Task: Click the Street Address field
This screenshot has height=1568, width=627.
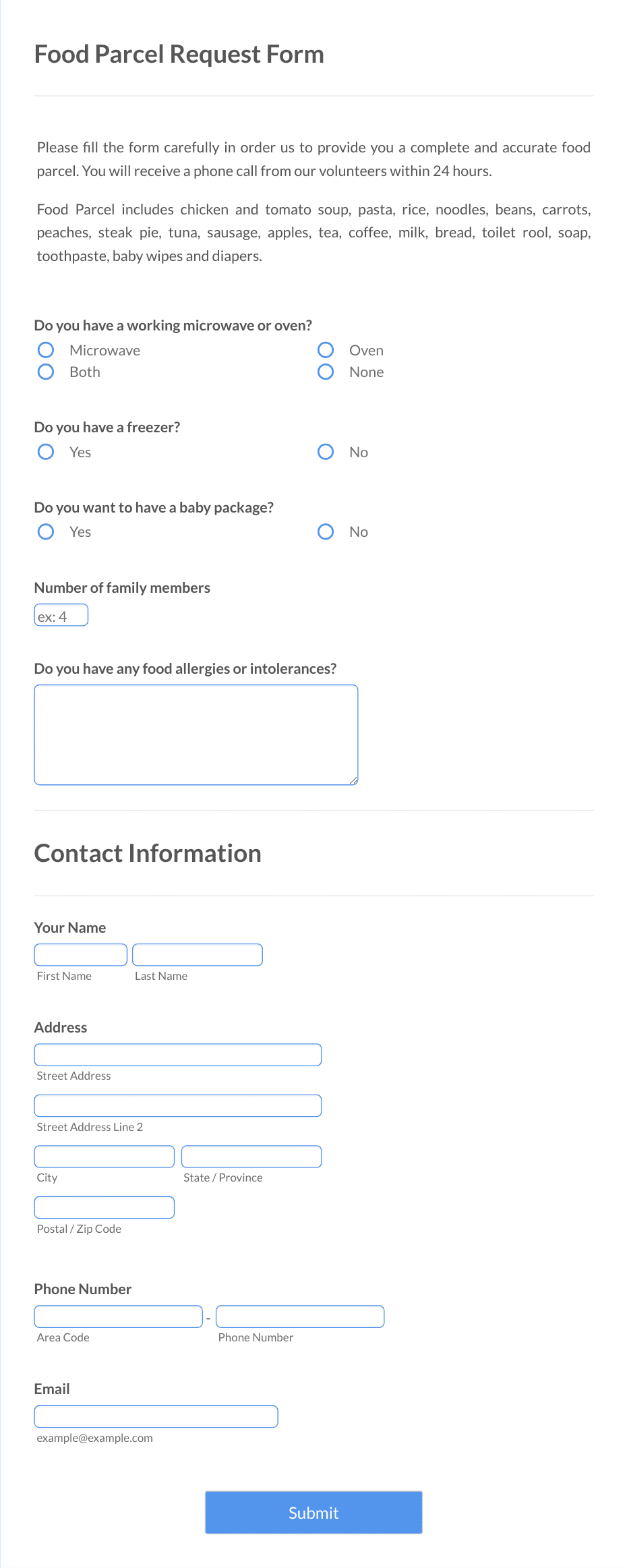Action: (177, 1053)
